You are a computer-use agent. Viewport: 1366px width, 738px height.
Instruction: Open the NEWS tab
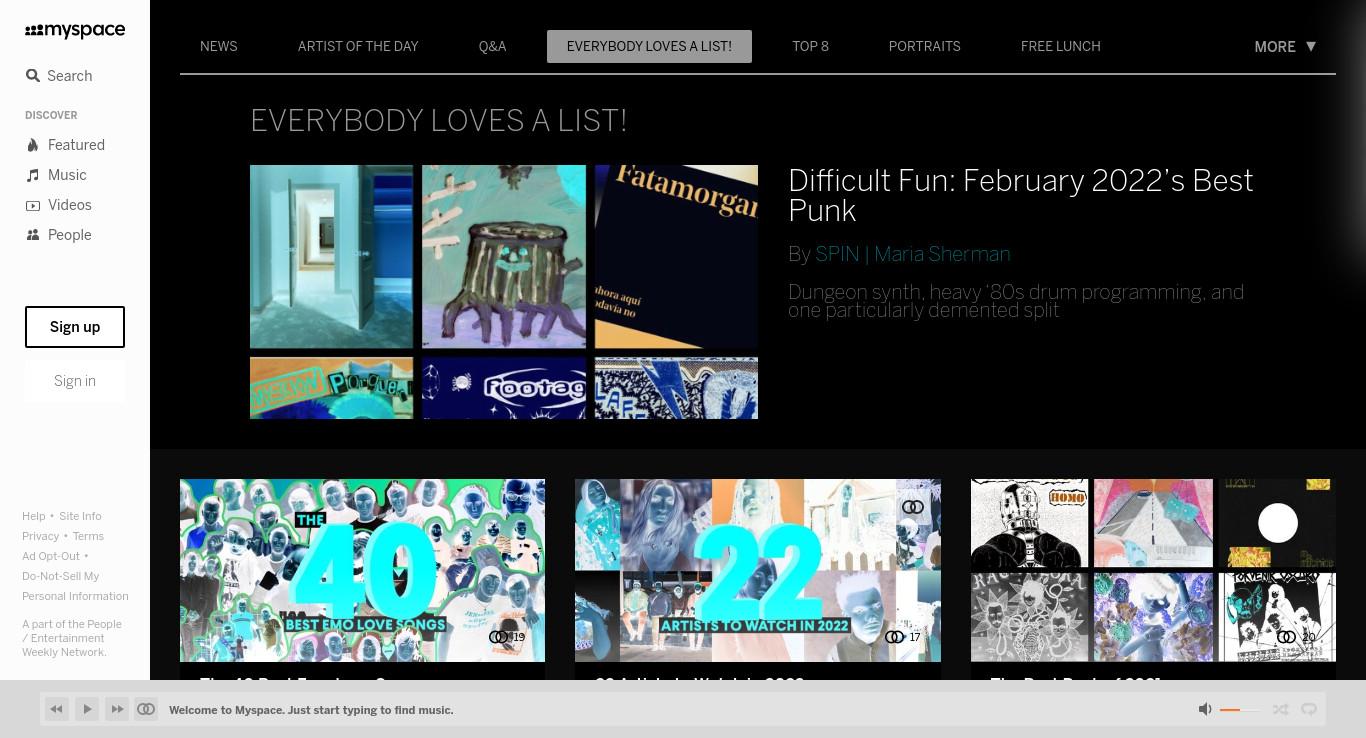click(218, 46)
